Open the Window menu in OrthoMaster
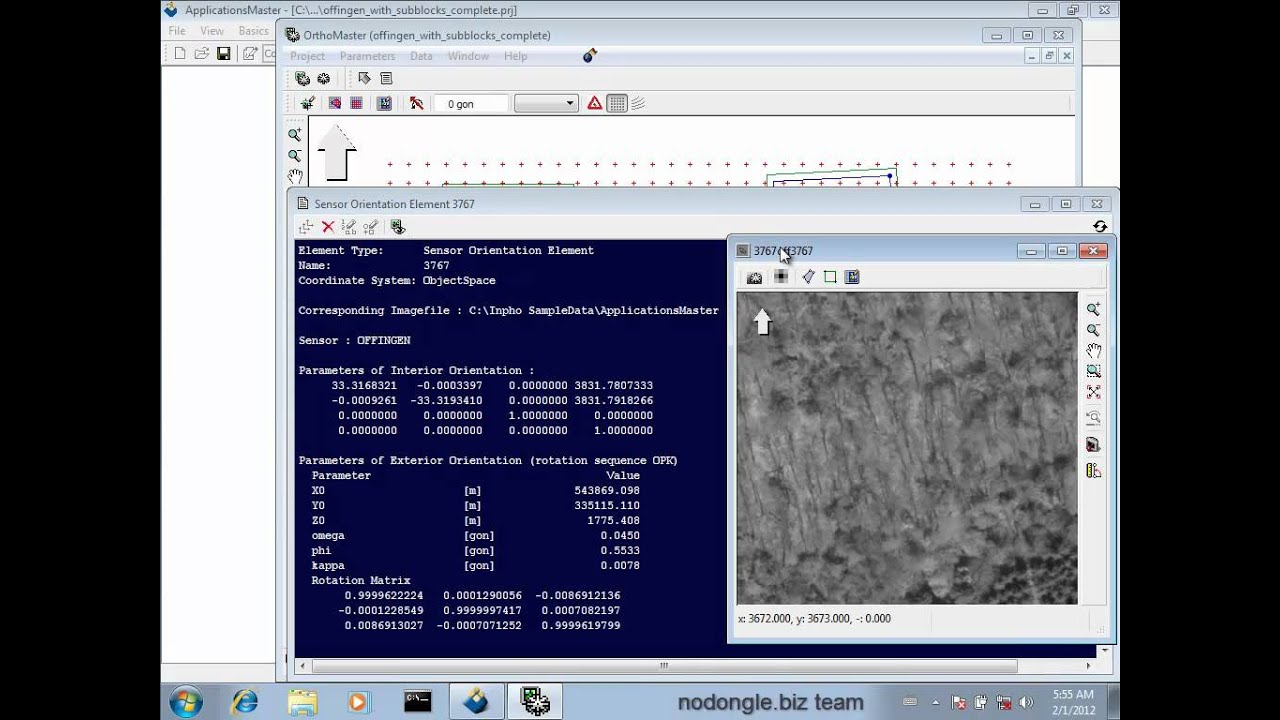The width and height of the screenshot is (1280, 720). tap(468, 56)
